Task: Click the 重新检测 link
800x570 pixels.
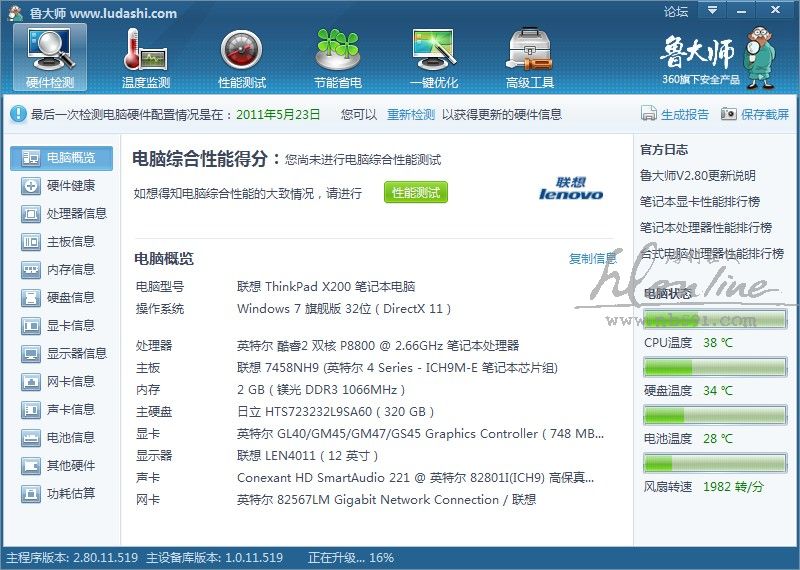Action: 411,114
